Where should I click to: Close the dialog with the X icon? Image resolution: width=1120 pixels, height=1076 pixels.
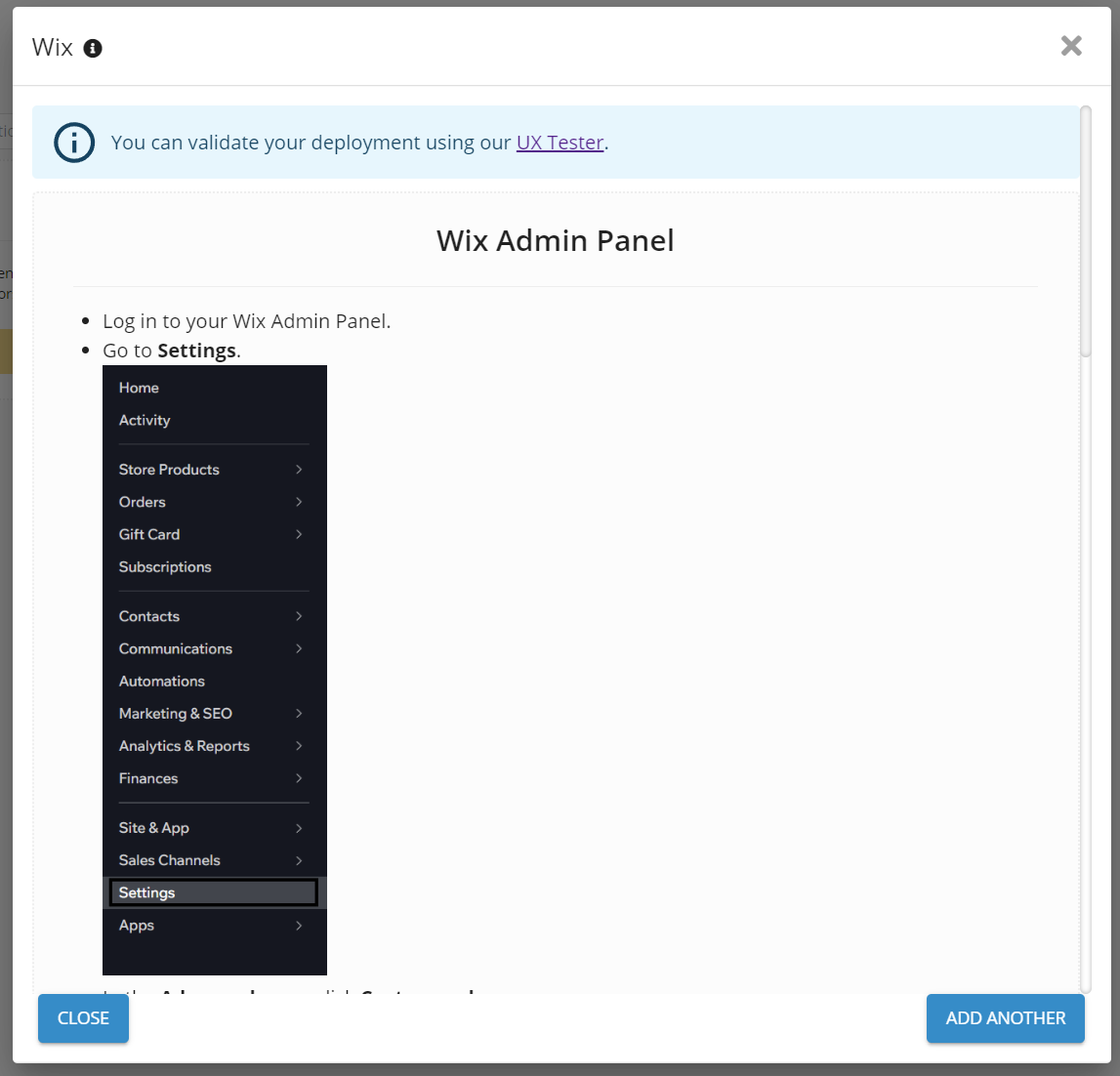tap(1071, 45)
